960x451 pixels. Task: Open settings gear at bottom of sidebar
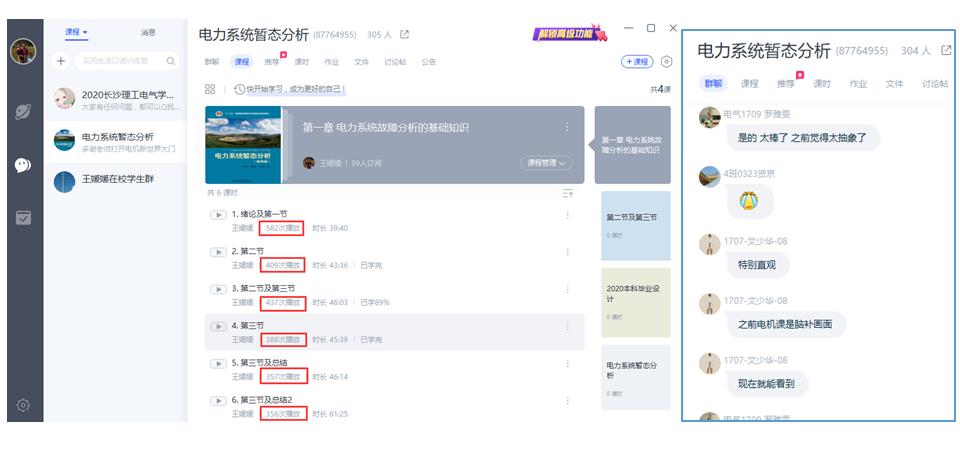pos(23,405)
